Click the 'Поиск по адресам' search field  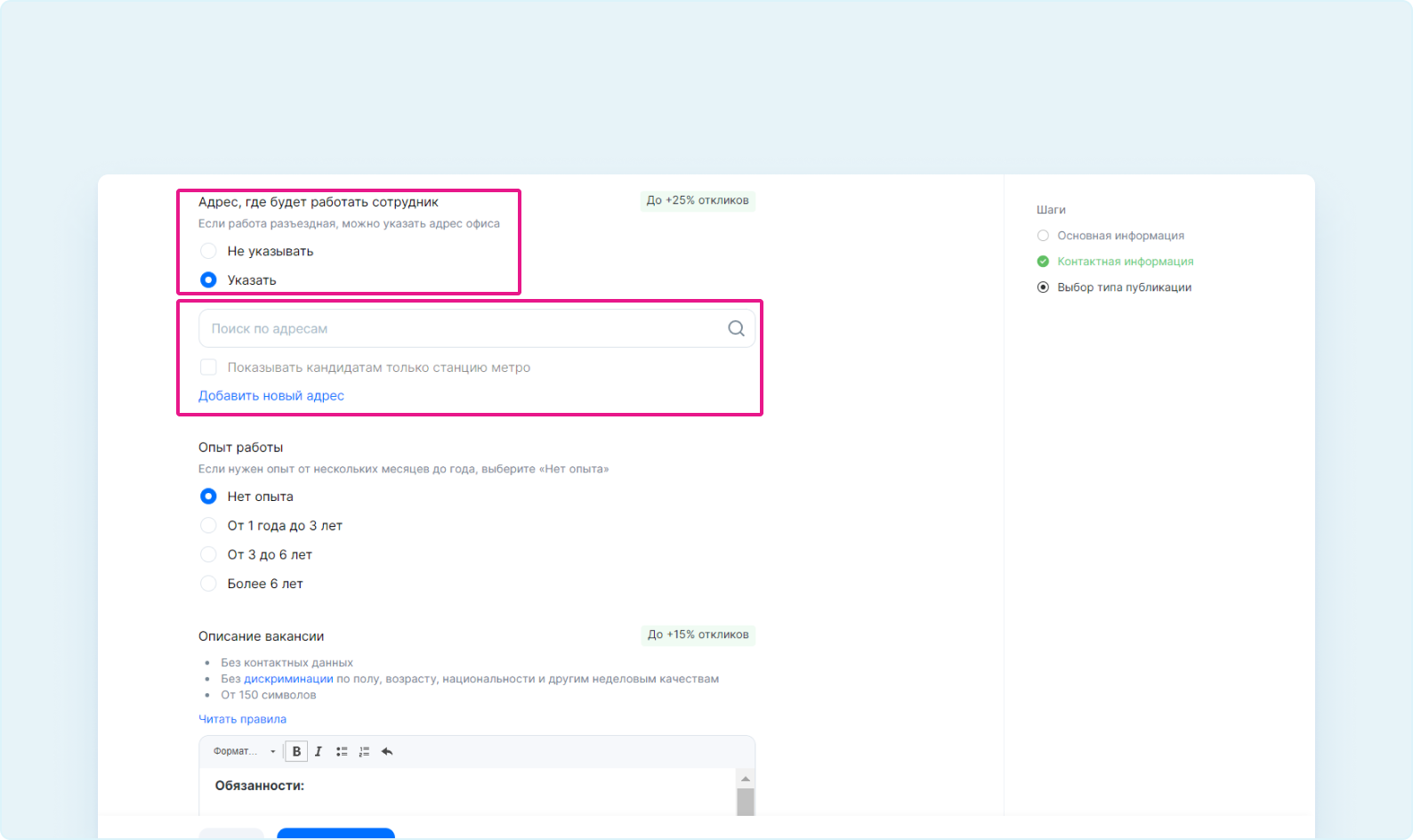[x=477, y=328]
